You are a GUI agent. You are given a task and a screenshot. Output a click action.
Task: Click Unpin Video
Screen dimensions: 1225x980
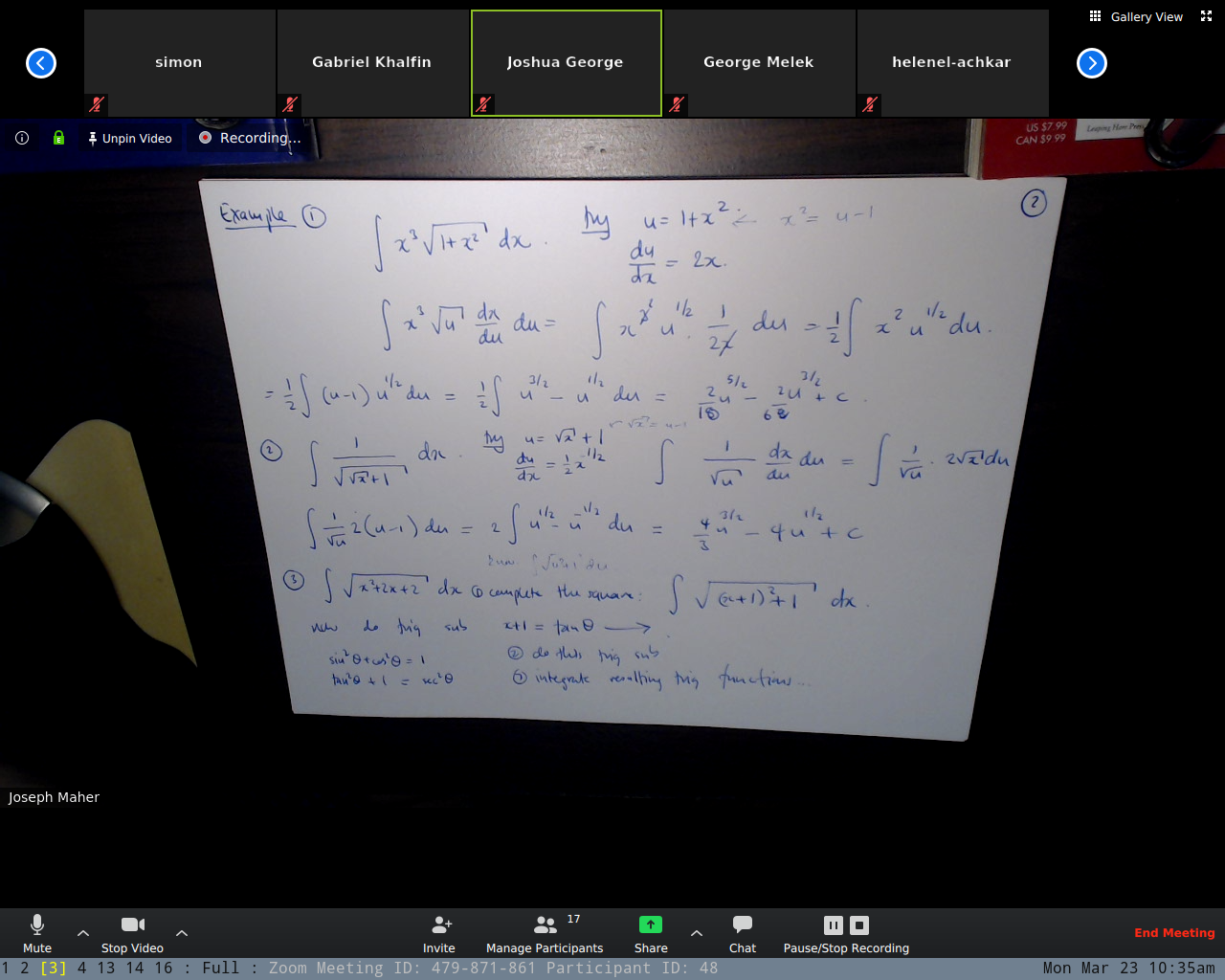tap(129, 138)
